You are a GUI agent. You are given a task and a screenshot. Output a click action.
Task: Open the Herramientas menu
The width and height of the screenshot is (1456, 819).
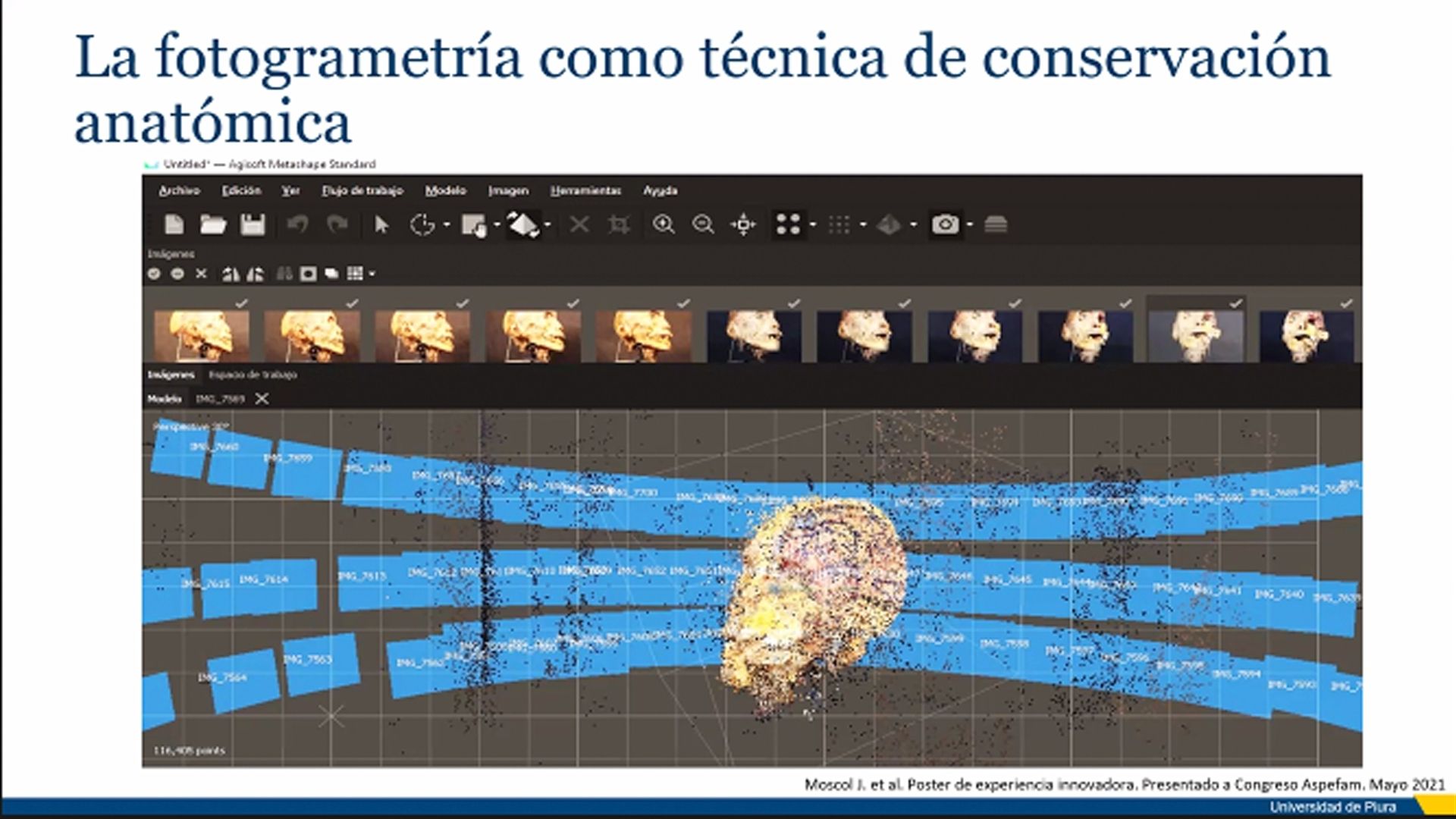pyautogui.click(x=585, y=190)
